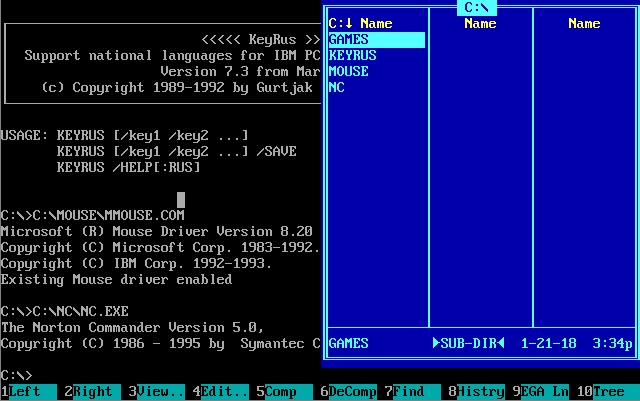640x401 pixels.
Task: Click the 6DeComp function key button
Action: [348, 392]
